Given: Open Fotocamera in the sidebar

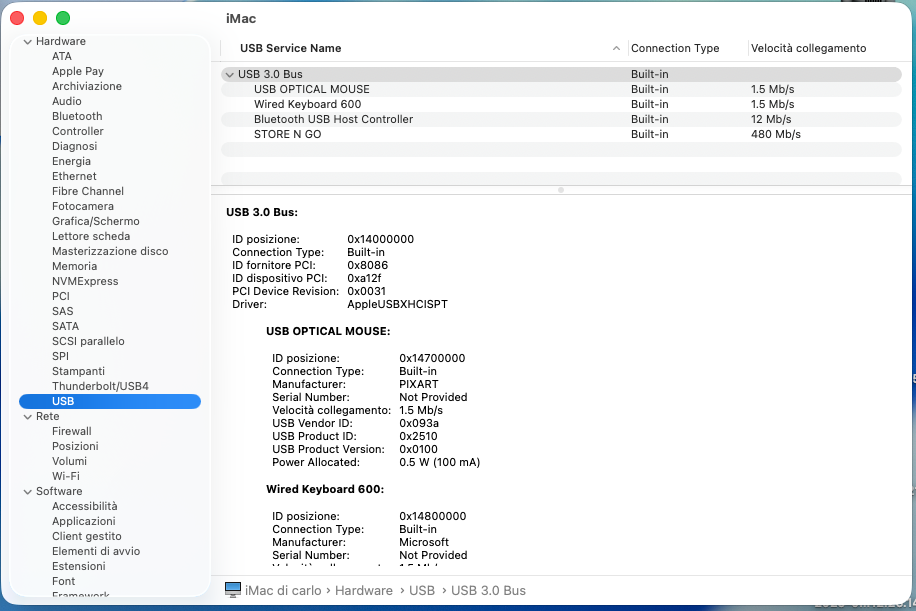Looking at the screenshot, I should (x=83, y=206).
